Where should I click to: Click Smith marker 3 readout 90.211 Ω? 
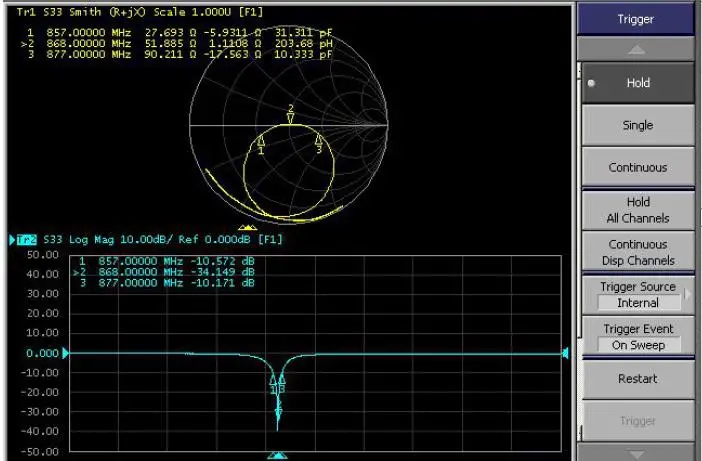(170, 54)
